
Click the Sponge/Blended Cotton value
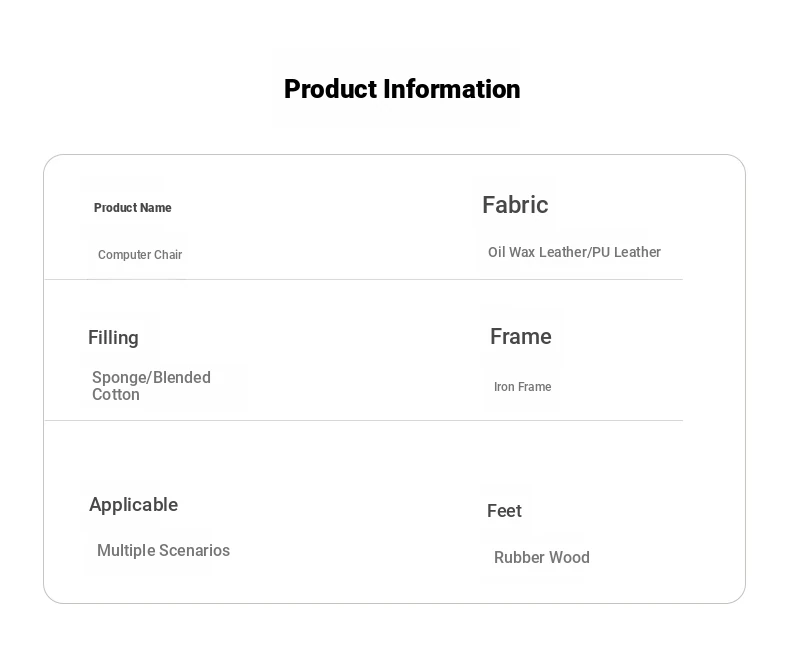point(151,386)
